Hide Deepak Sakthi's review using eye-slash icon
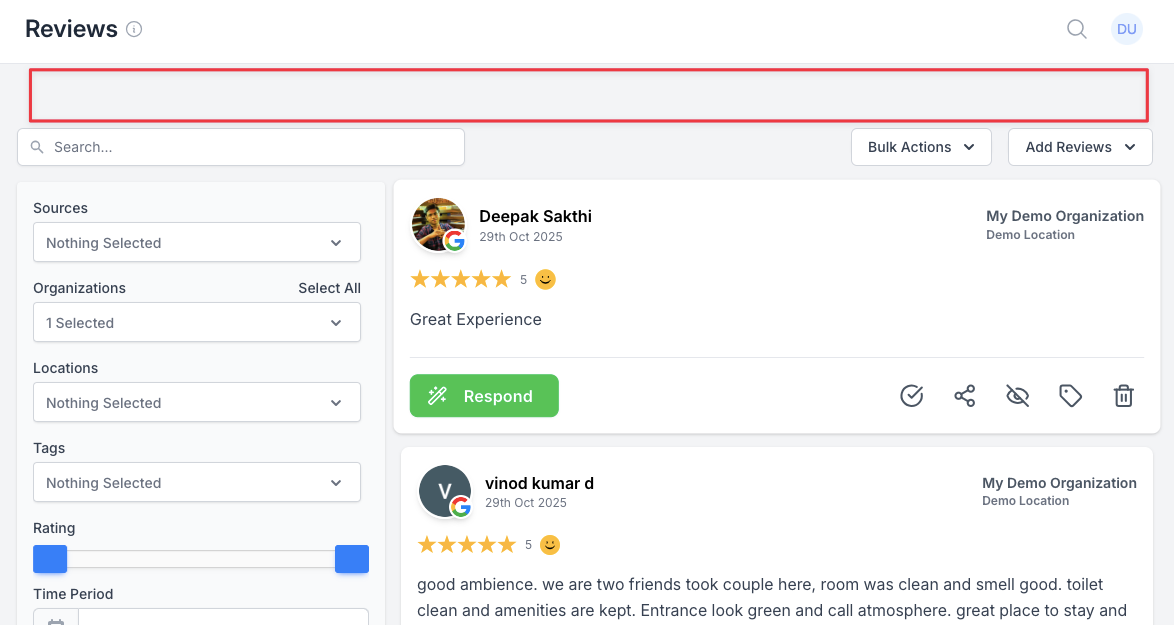 1018,395
